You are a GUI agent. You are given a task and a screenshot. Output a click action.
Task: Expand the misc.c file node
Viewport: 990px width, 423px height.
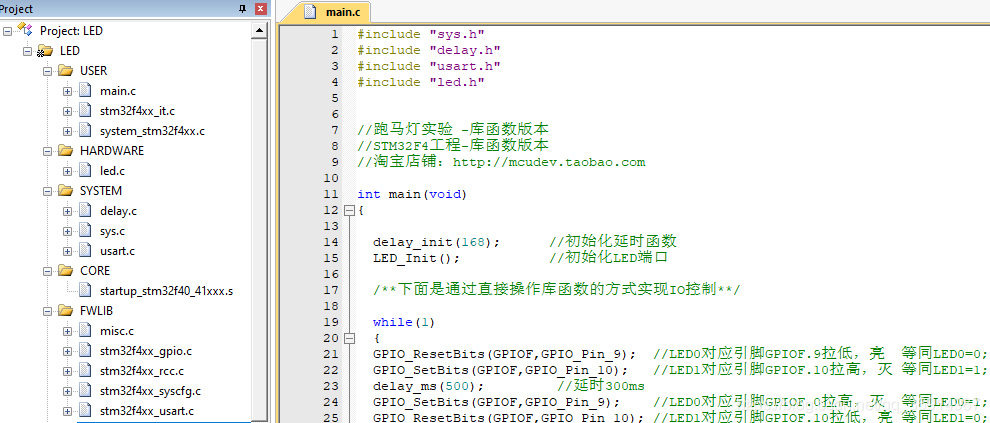tap(68, 331)
